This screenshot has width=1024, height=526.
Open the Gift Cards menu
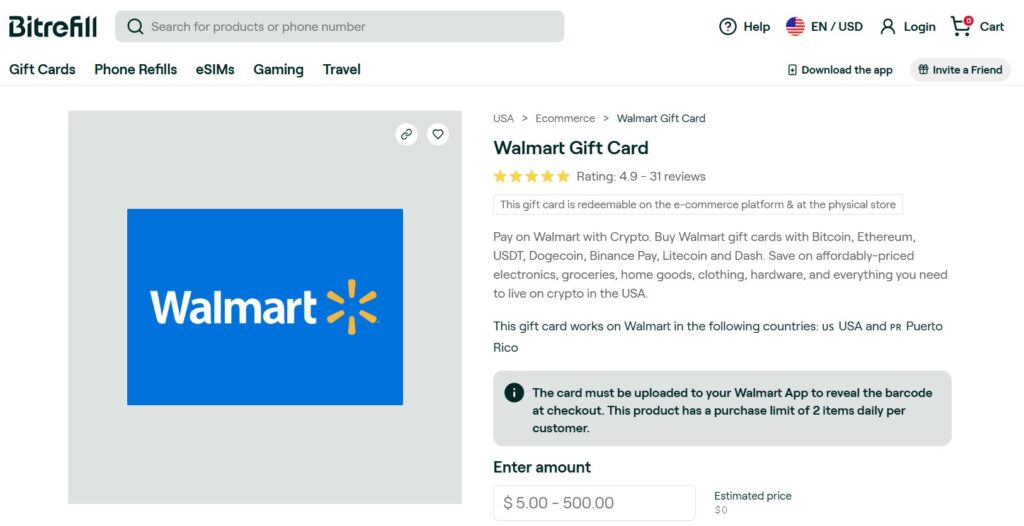point(42,69)
